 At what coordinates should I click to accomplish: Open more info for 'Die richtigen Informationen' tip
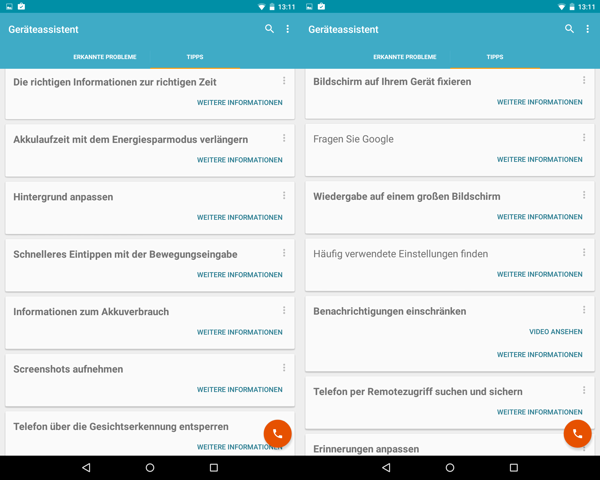point(240,103)
